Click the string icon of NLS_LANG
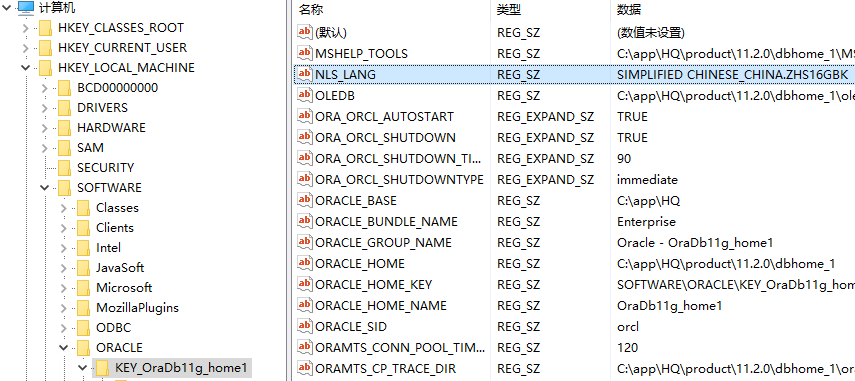The height and width of the screenshot is (381, 855). [x=305, y=74]
